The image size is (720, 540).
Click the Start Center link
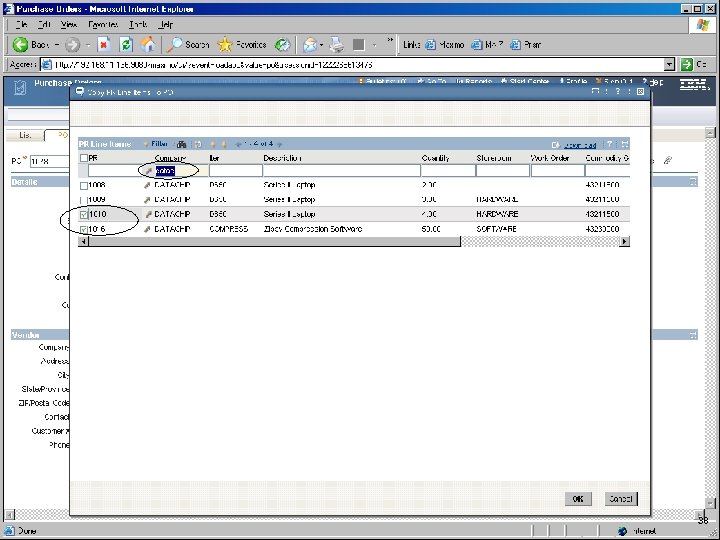(x=529, y=81)
